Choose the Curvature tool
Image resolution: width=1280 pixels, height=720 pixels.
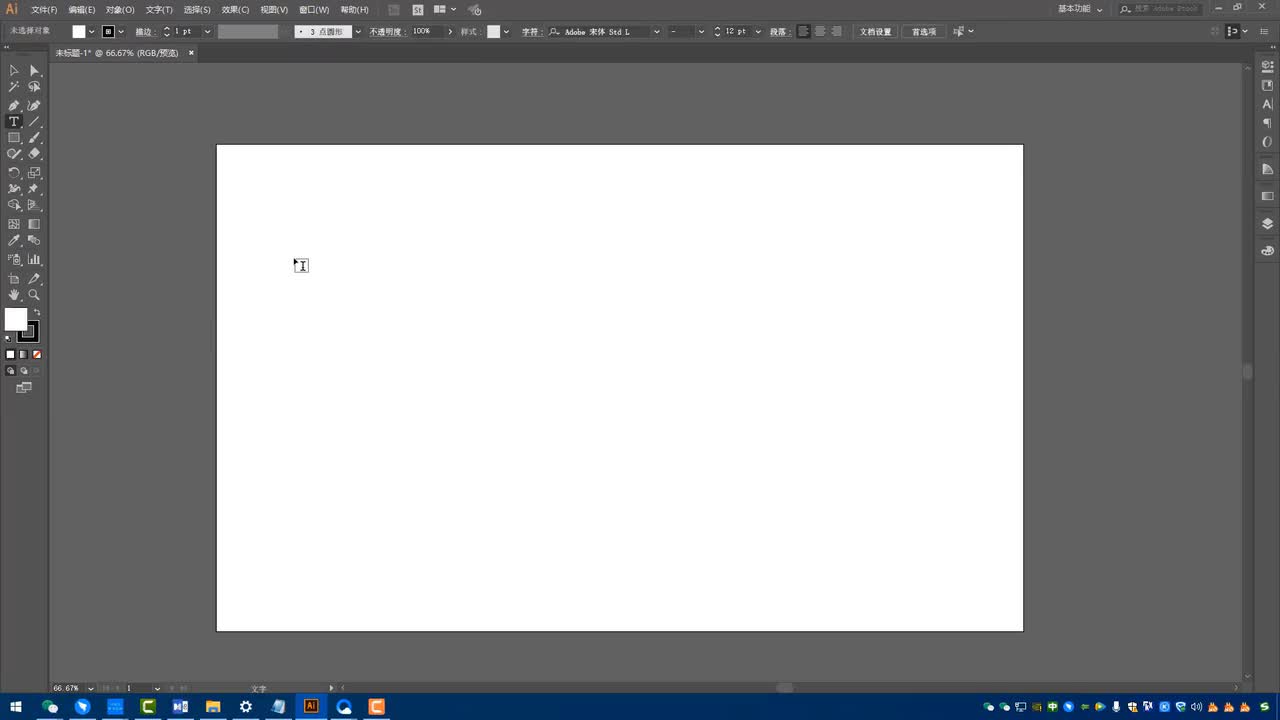tap(34, 105)
